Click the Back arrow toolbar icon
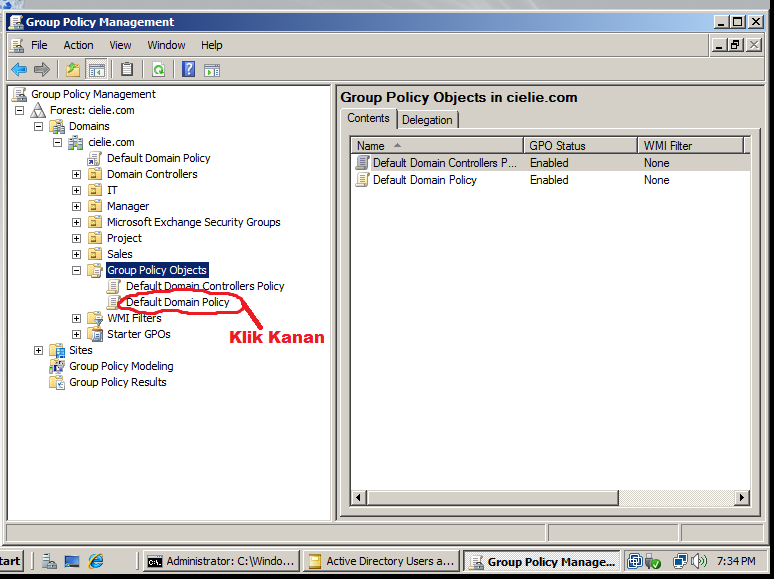774x579 pixels. pyautogui.click(x=19, y=70)
